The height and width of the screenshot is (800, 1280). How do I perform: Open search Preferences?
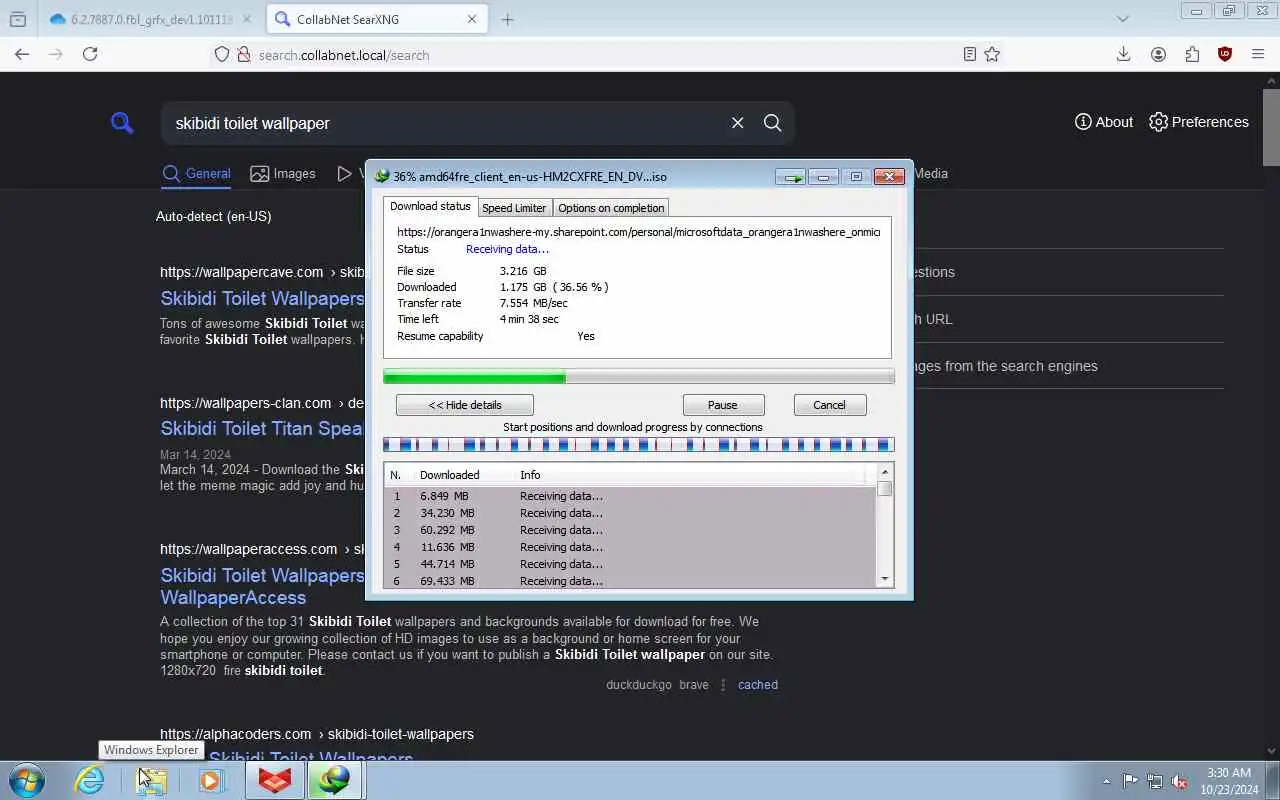[x=1199, y=122]
